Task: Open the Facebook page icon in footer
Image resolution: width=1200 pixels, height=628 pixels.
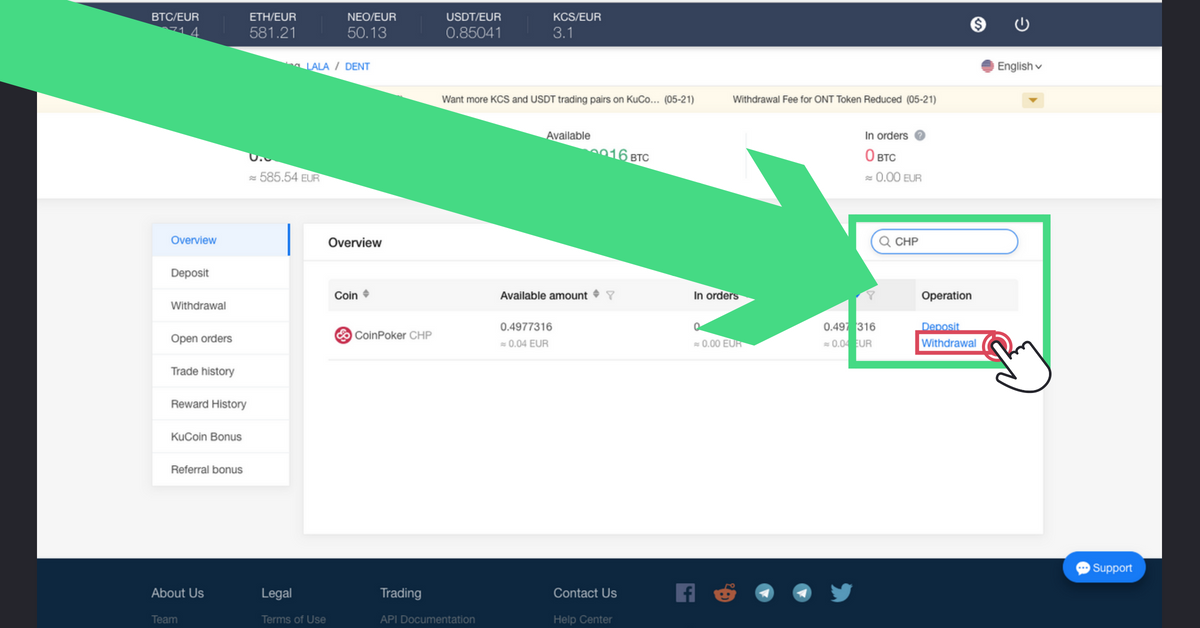Action: coord(685,593)
